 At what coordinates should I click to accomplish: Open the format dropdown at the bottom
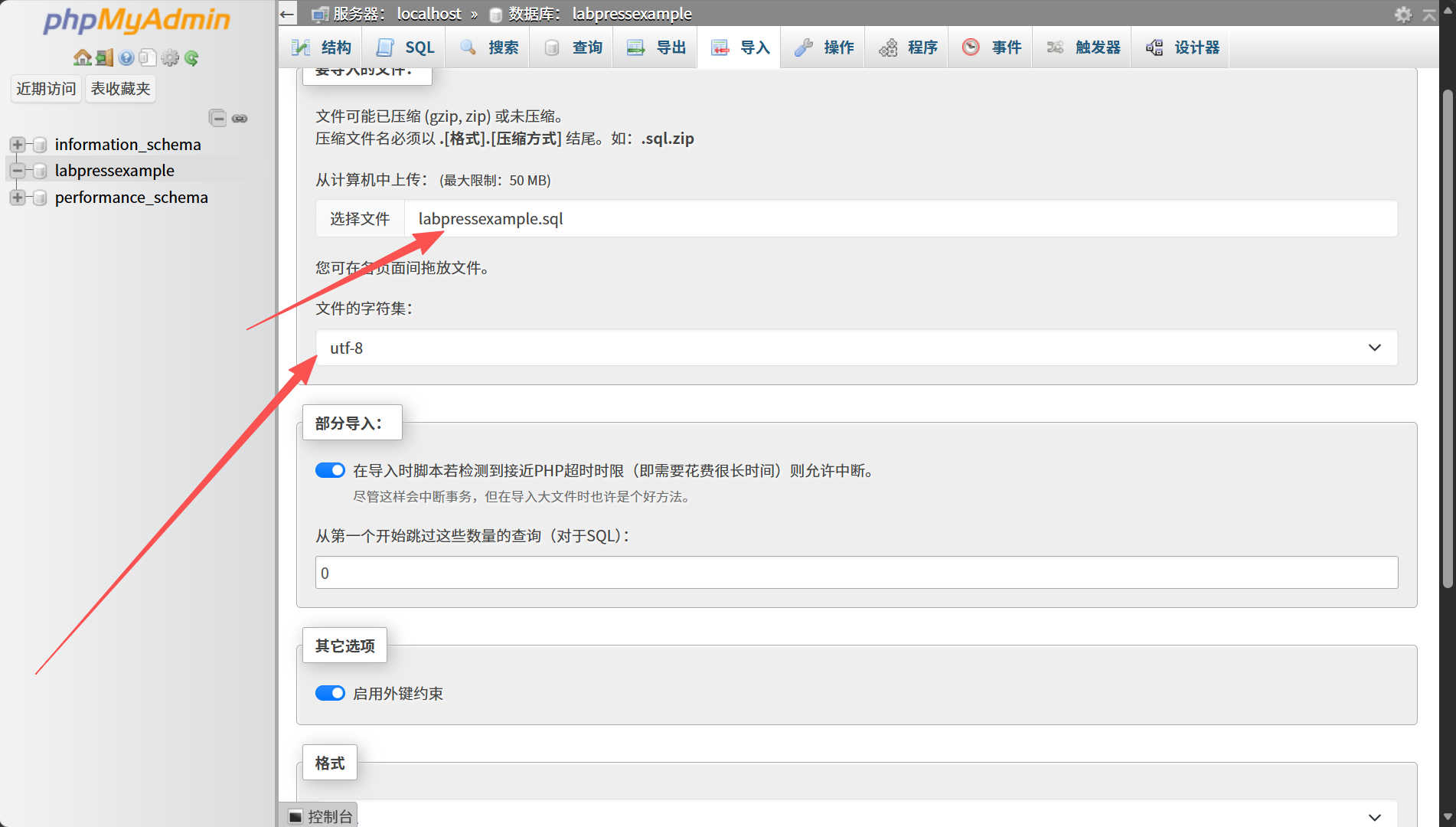click(x=857, y=814)
